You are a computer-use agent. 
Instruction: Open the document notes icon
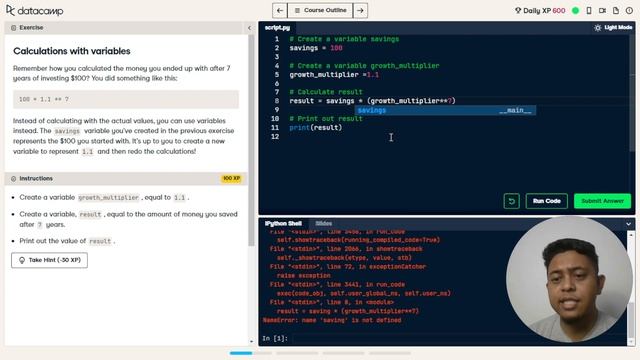tap(616, 11)
